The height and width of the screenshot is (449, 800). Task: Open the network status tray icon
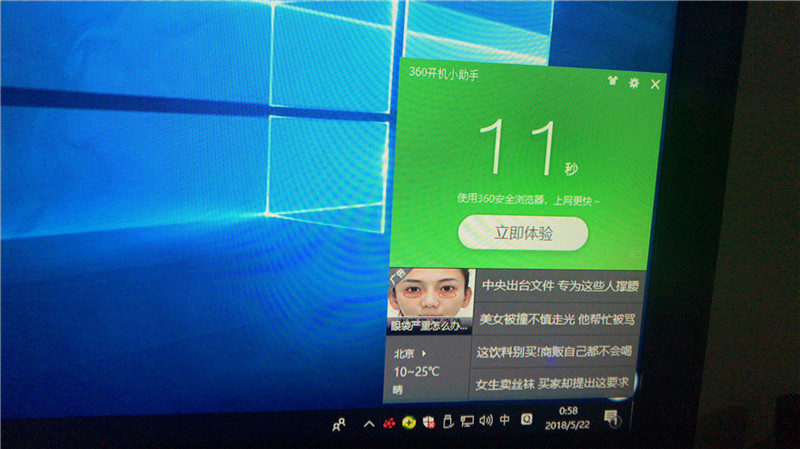[466, 421]
